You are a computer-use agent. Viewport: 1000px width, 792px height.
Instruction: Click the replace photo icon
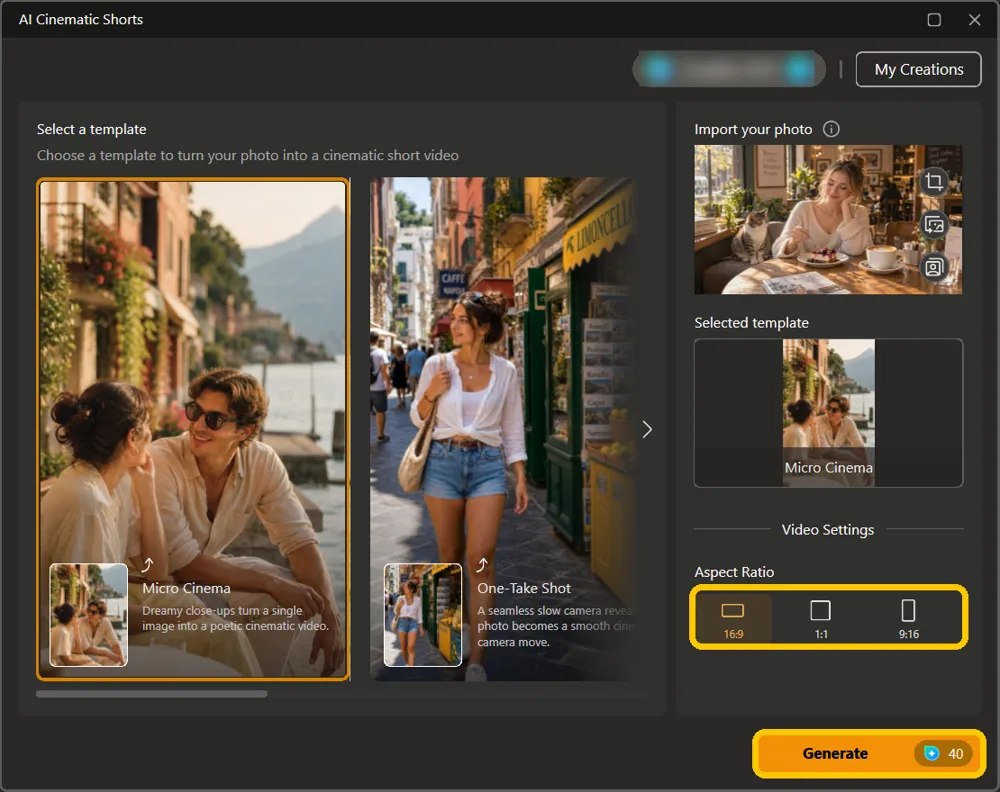coord(934,224)
